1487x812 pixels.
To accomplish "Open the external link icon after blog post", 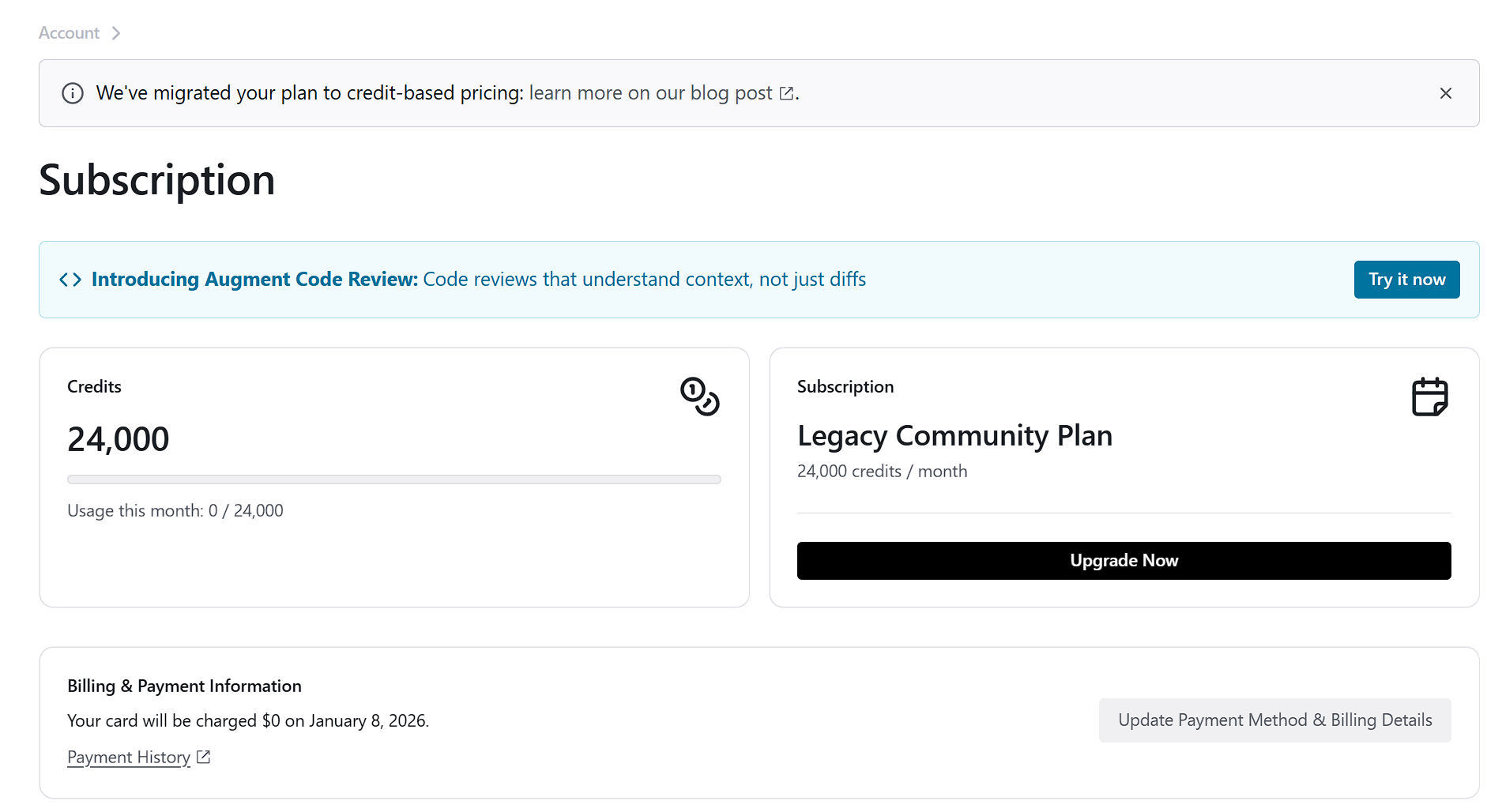I will 786,93.
